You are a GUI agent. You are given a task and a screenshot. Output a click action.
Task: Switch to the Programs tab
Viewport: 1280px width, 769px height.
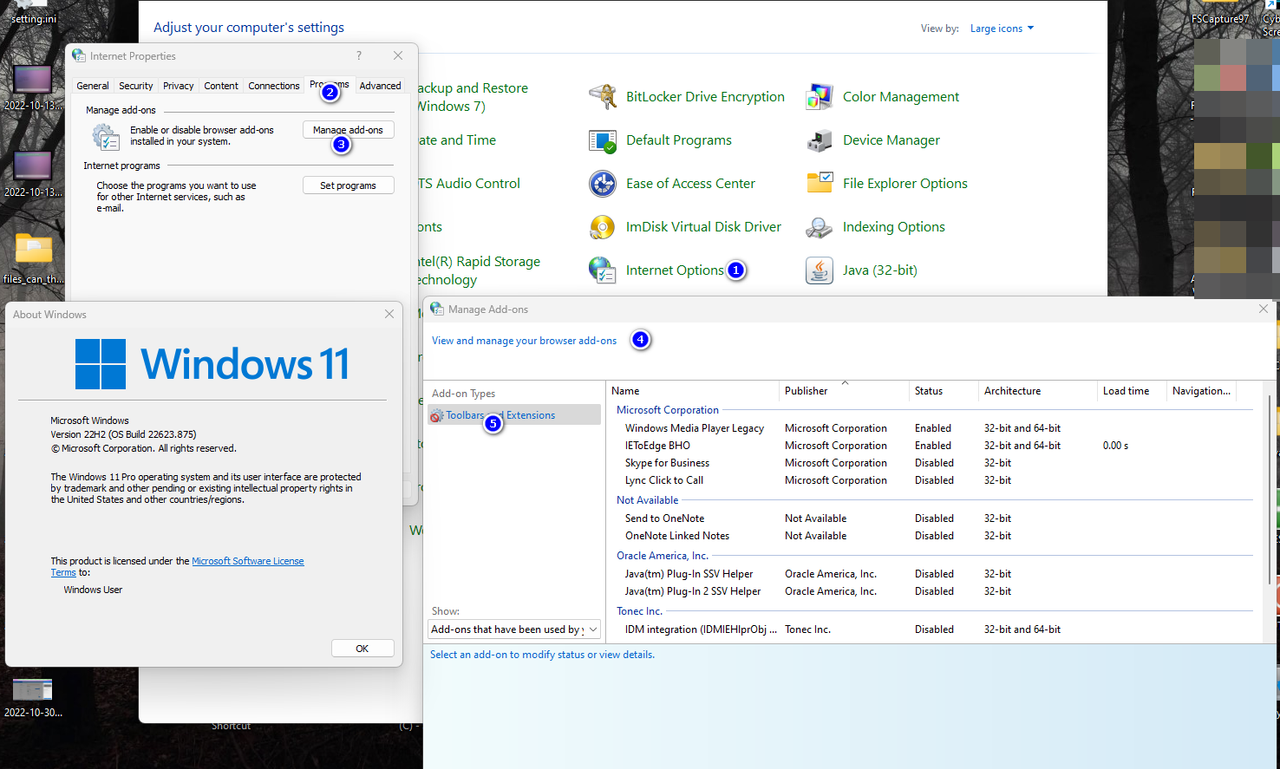click(x=329, y=85)
